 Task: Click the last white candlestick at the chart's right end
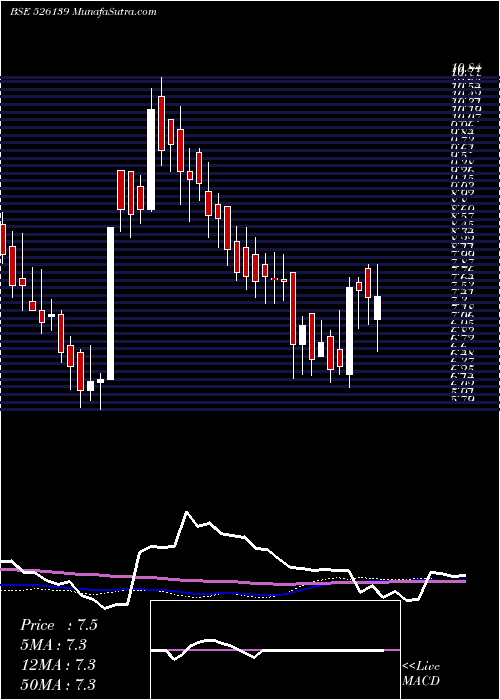click(377, 308)
